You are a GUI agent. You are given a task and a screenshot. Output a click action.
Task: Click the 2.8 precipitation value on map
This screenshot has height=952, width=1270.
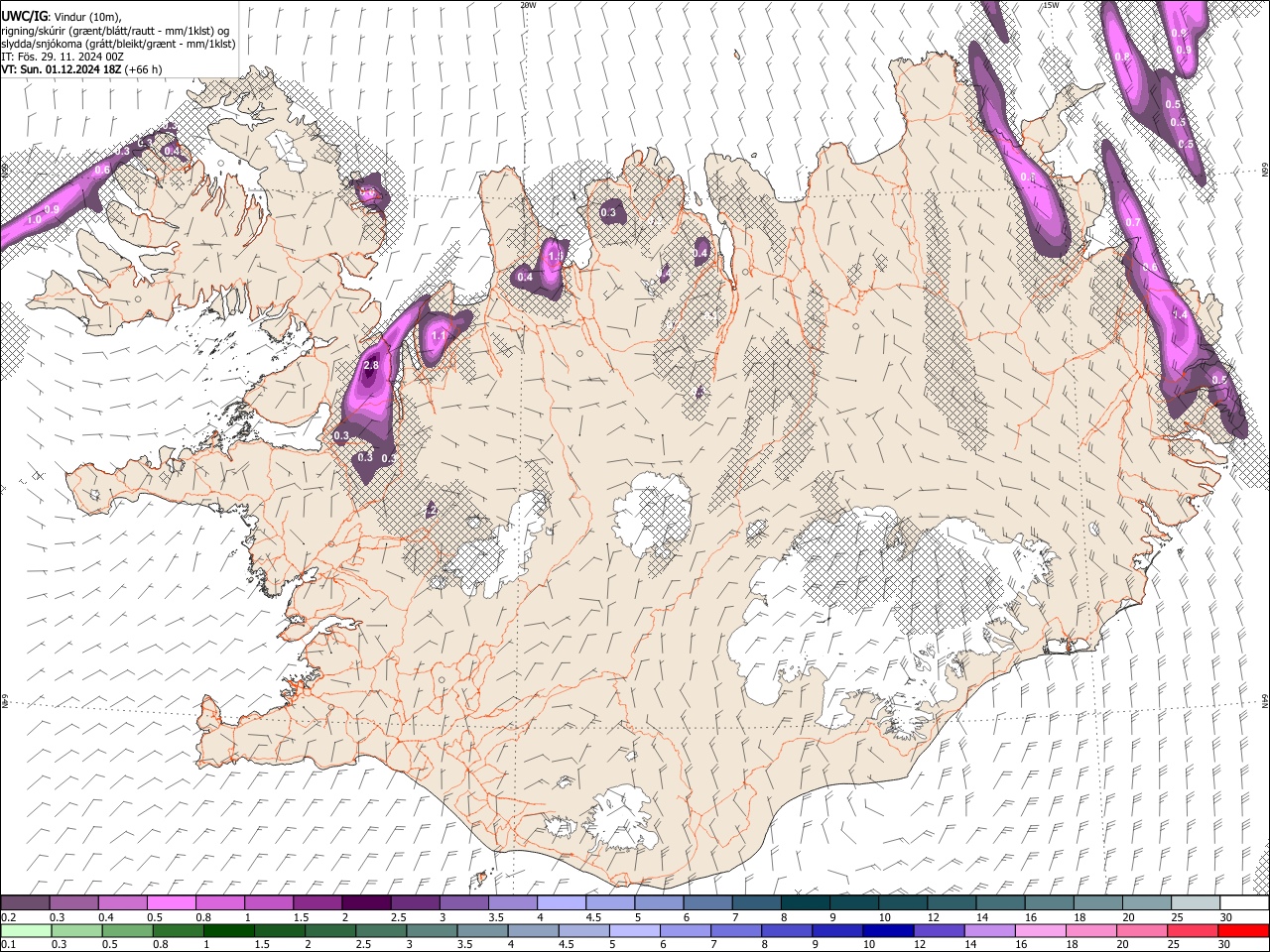371,366
